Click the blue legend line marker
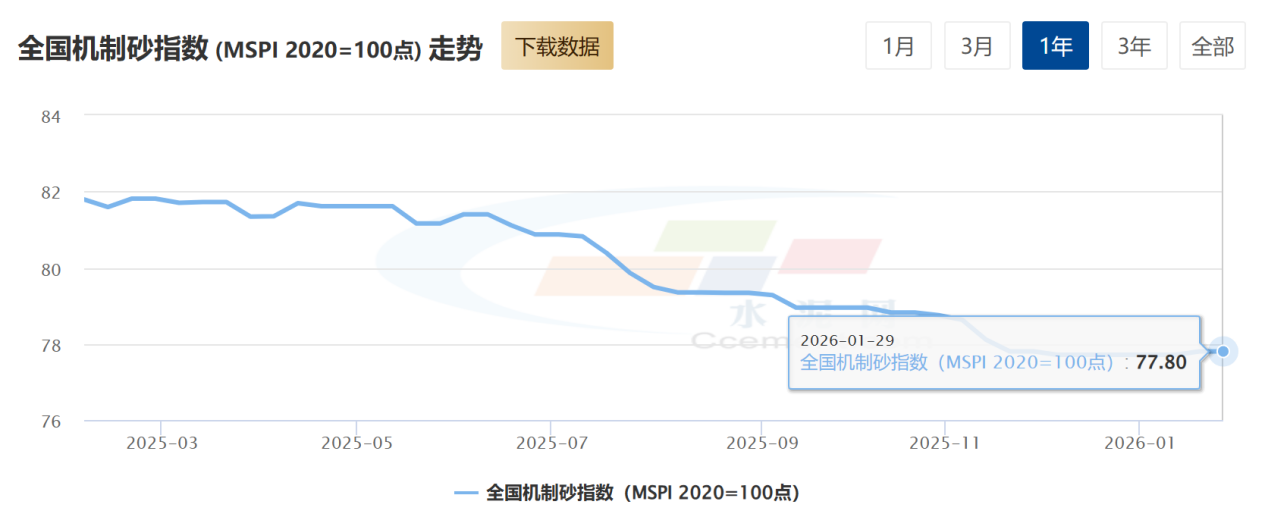 coord(467,492)
